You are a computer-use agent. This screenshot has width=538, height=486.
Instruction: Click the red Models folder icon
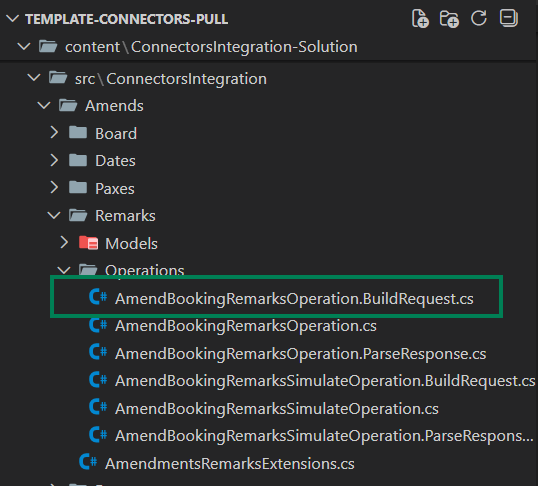pyautogui.click(x=88, y=243)
